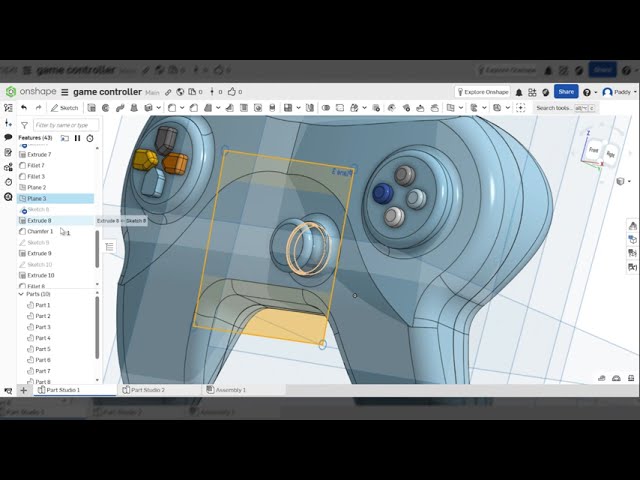Open the comments panel icon
640x480 pixels.
[x=8, y=138]
